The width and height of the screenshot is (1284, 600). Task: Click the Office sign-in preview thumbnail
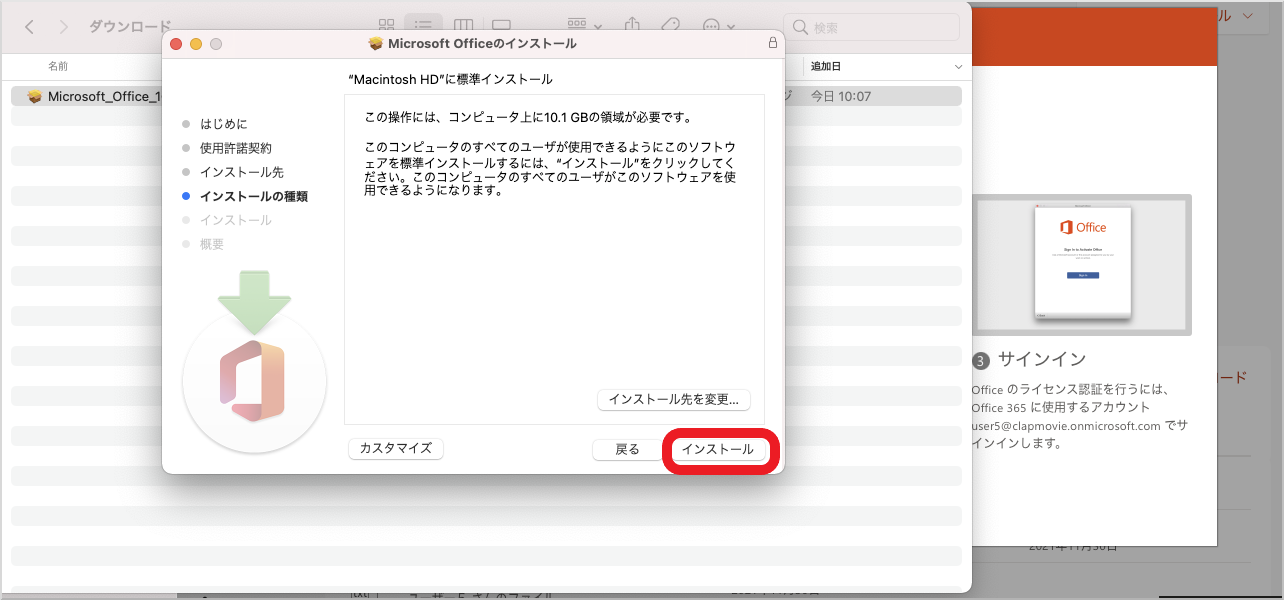[x=1083, y=265]
